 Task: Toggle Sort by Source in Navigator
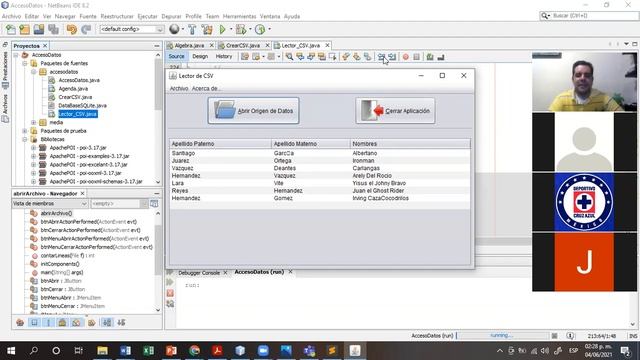(x=121, y=322)
